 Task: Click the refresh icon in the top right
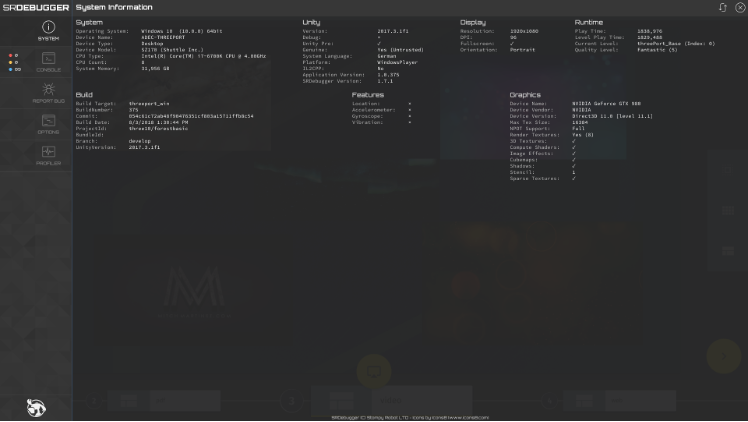click(x=723, y=7)
